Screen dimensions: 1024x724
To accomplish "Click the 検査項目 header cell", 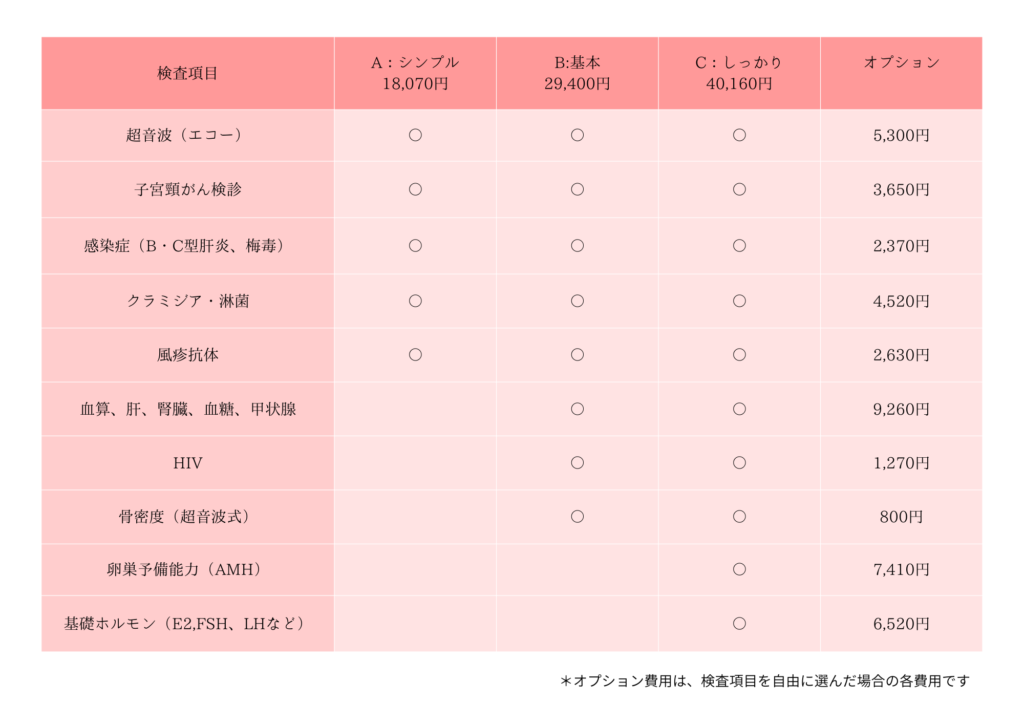I will click(187, 73).
